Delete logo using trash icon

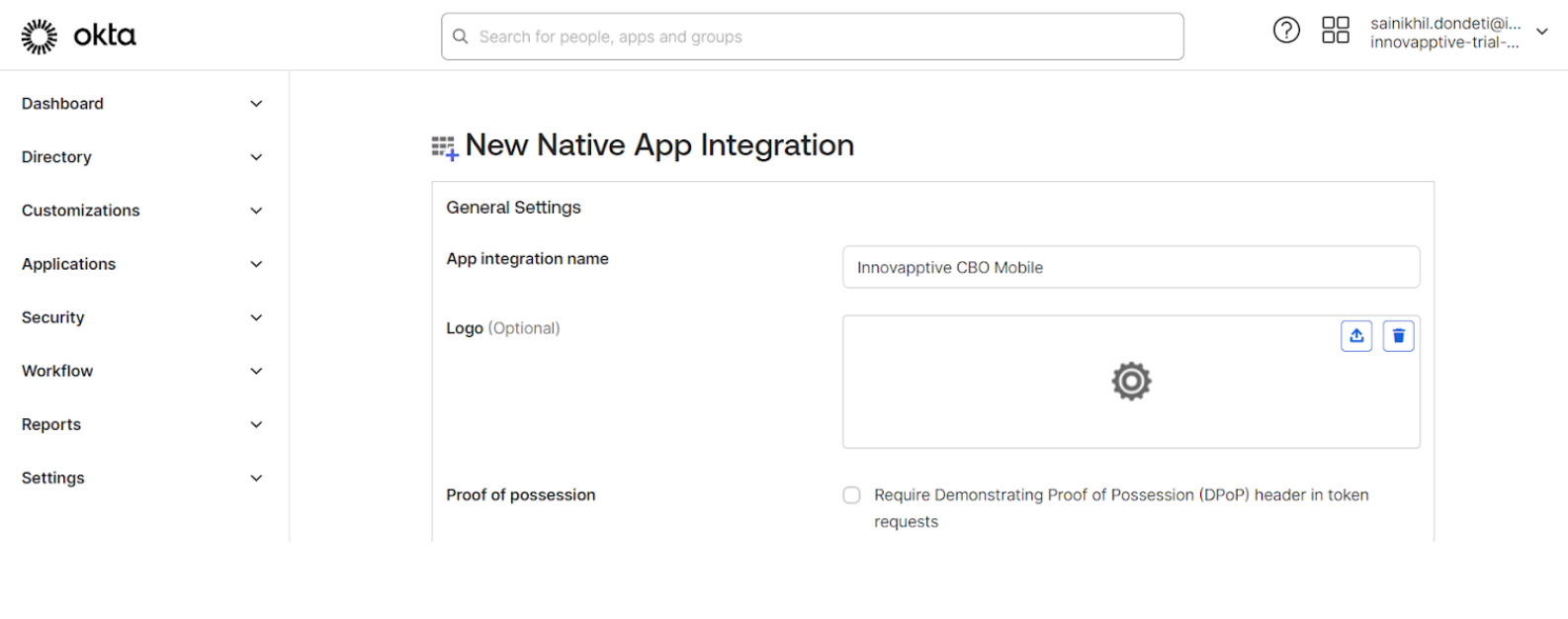[1398, 336]
